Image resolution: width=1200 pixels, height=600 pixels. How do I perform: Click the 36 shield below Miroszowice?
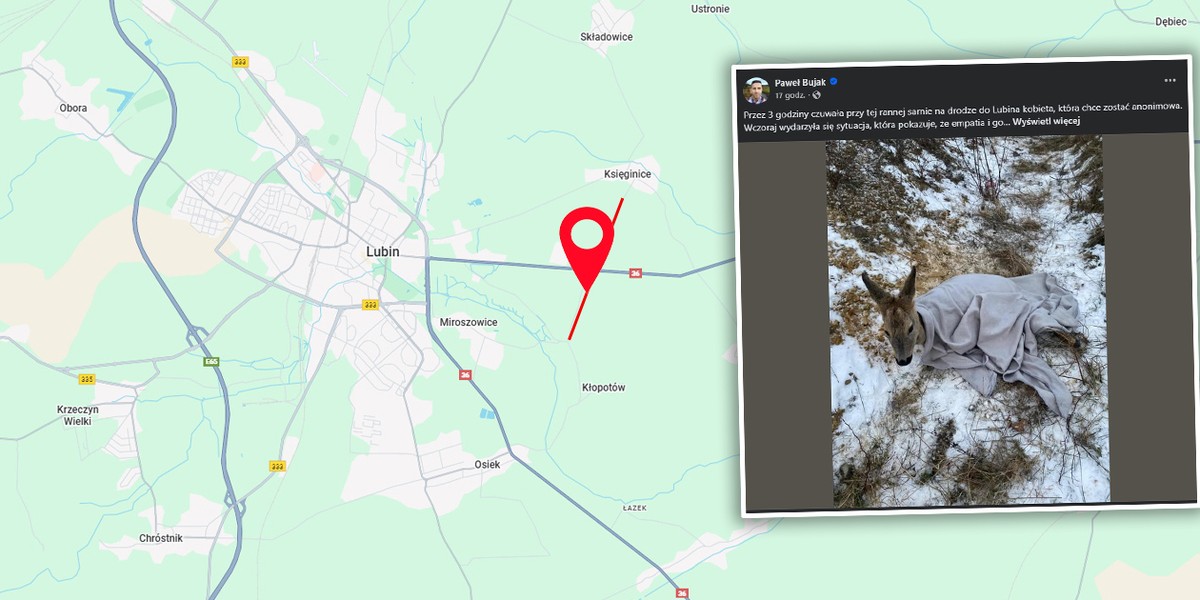pyautogui.click(x=465, y=375)
